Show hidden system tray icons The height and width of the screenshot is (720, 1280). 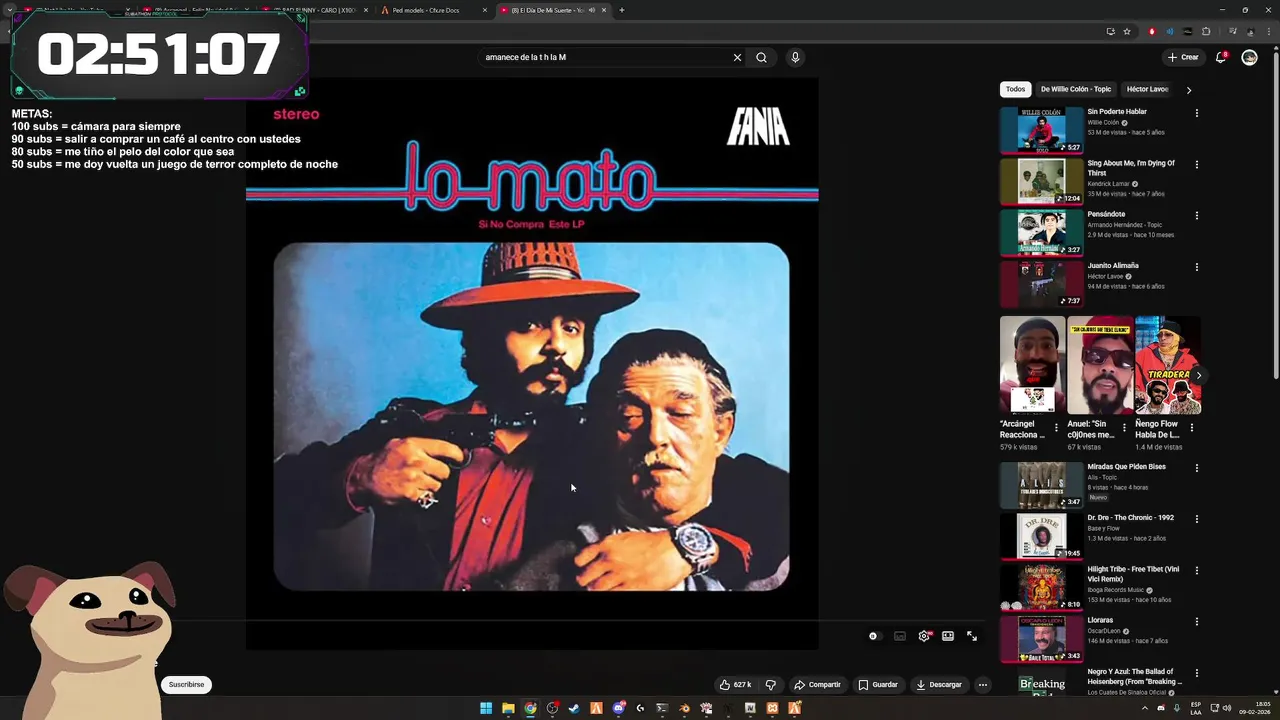pos(1145,708)
